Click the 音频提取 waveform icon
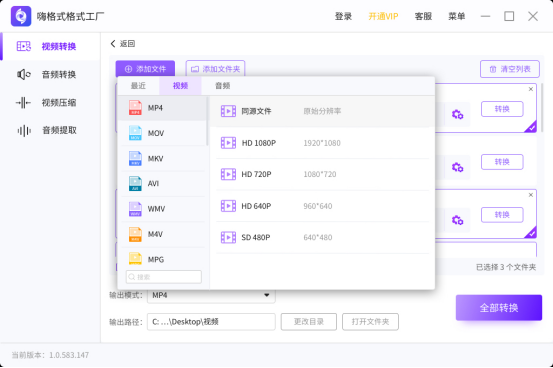 pos(24,131)
